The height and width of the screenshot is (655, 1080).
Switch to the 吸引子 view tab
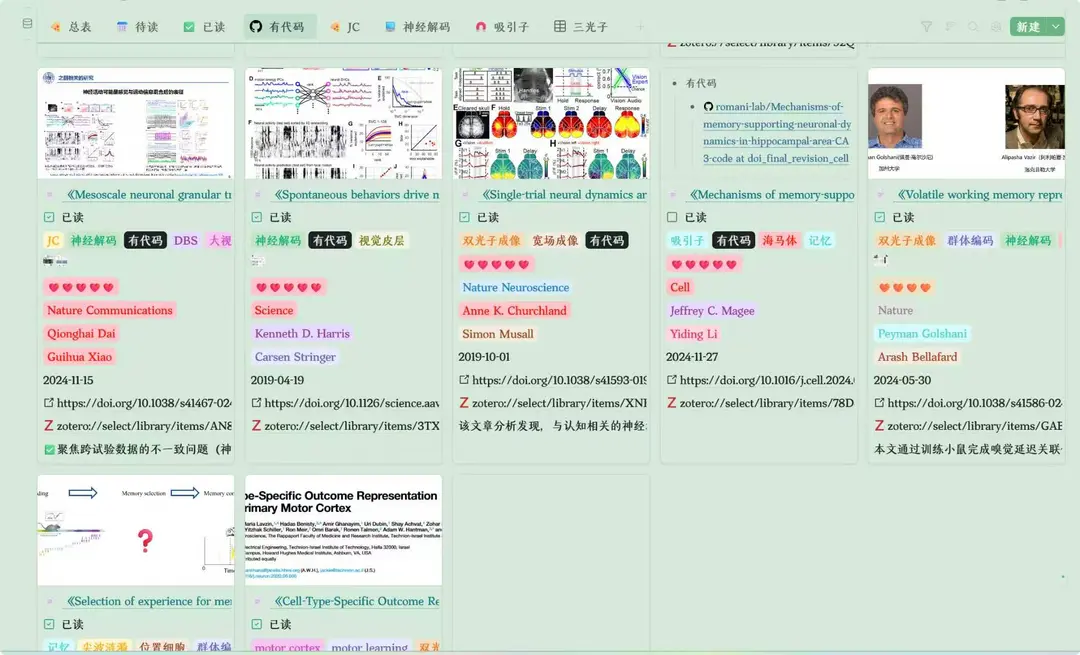click(502, 27)
